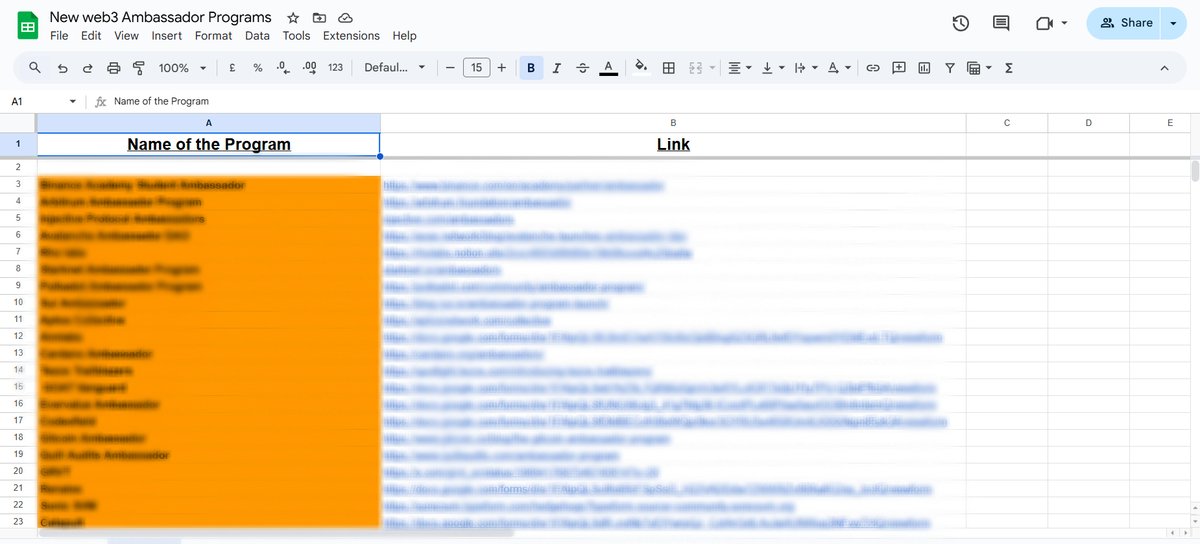
Task: Open the fill color bucket
Action: (x=641, y=68)
